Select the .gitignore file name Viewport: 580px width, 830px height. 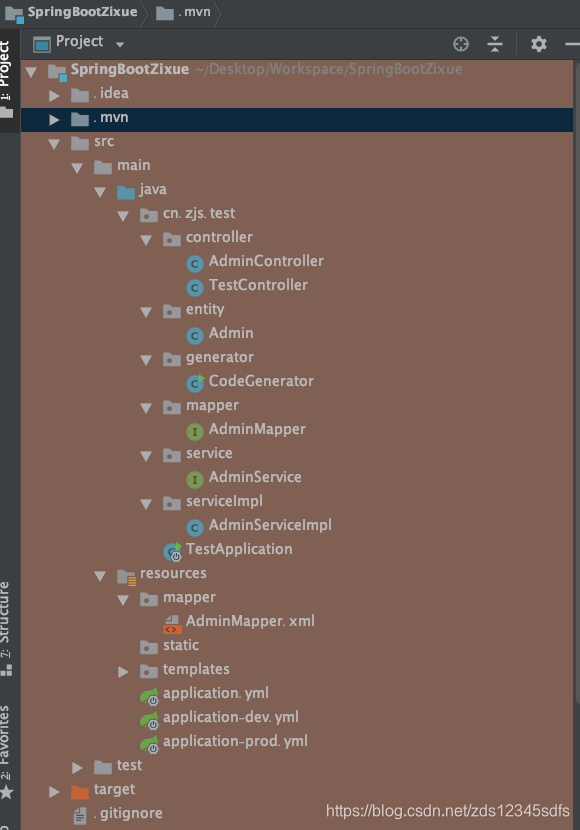tap(128, 813)
